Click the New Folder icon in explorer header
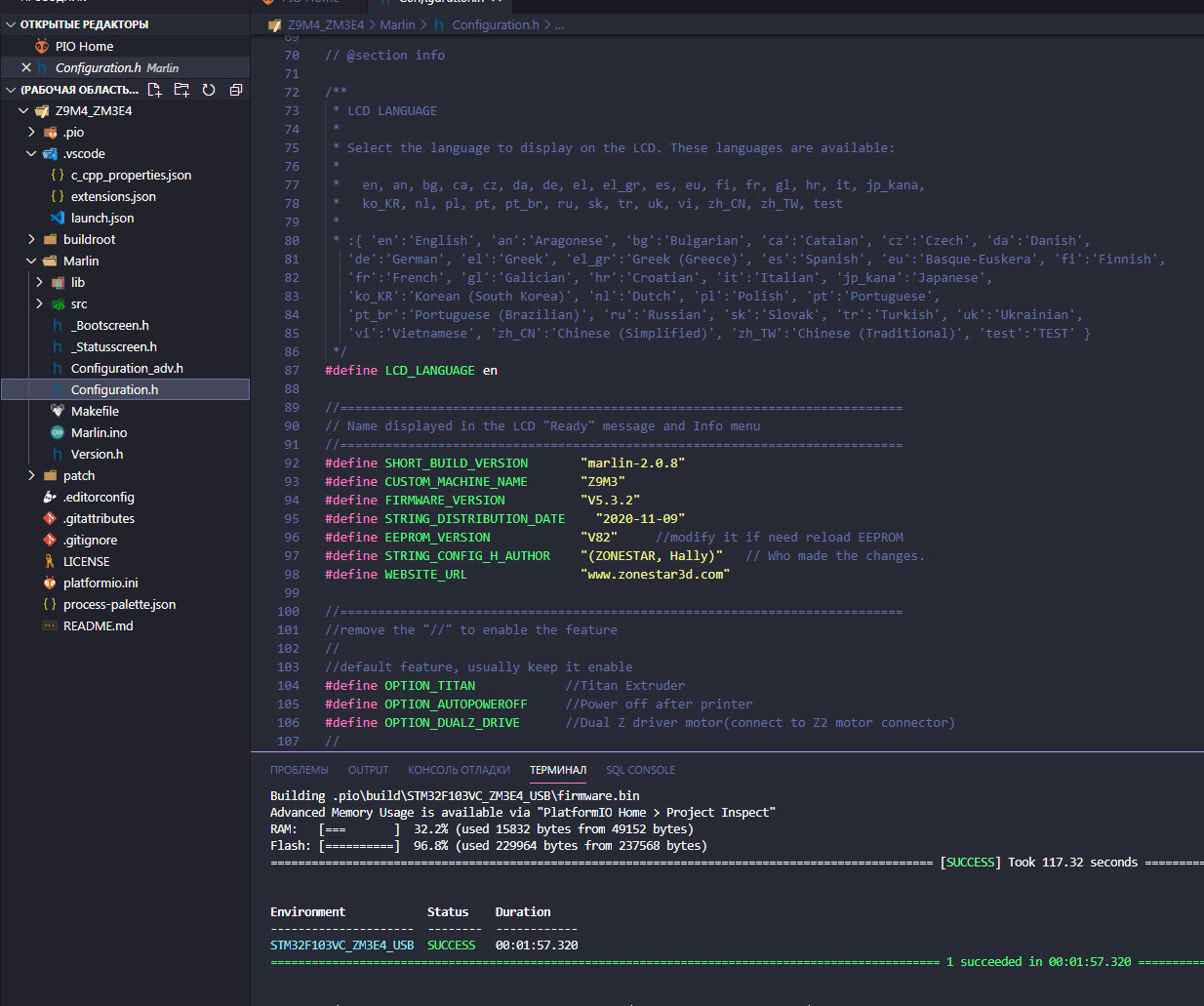This screenshot has height=1006, width=1204. point(181,90)
